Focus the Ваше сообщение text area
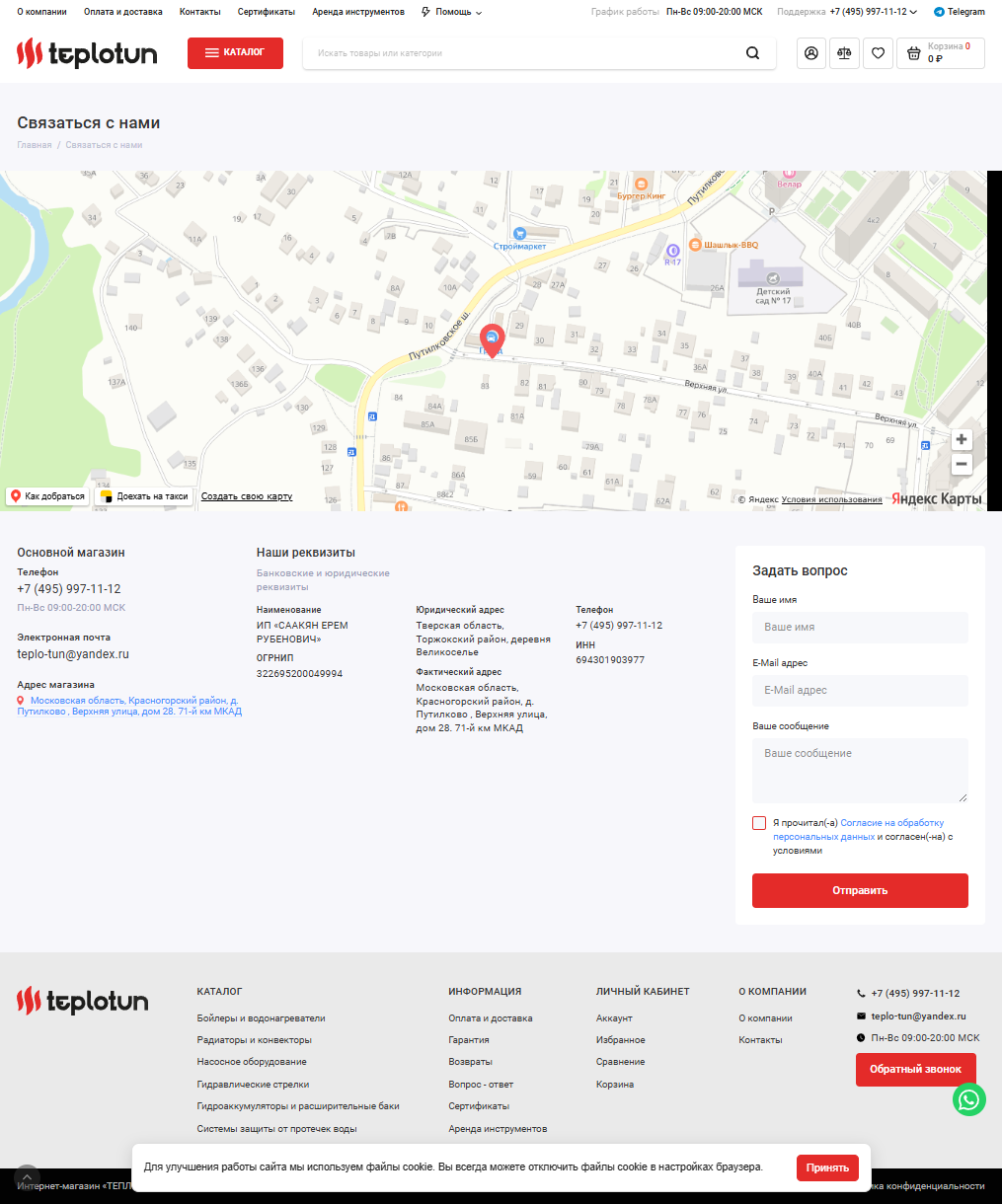 (x=860, y=770)
